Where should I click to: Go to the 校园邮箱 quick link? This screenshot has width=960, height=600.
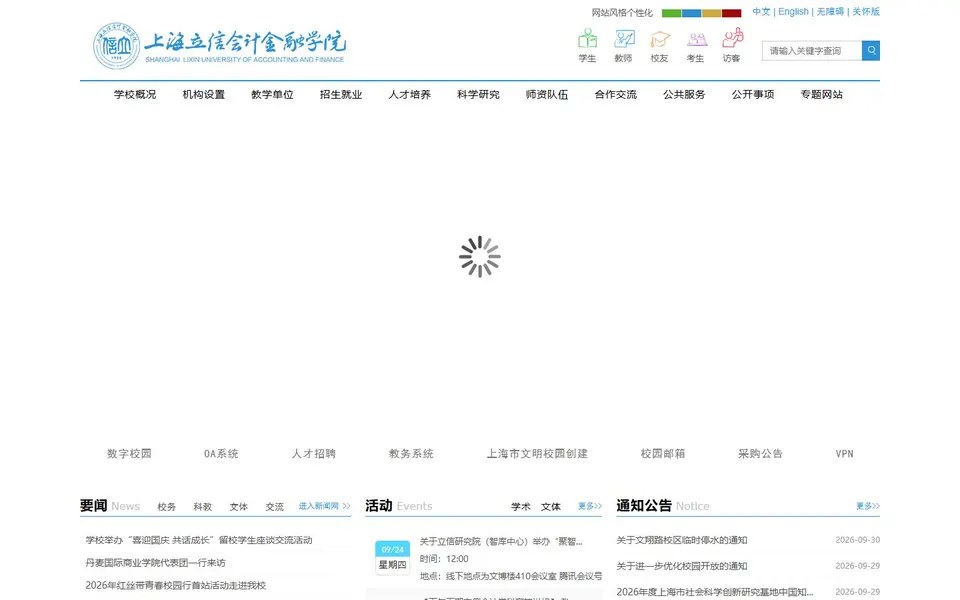tap(663, 454)
